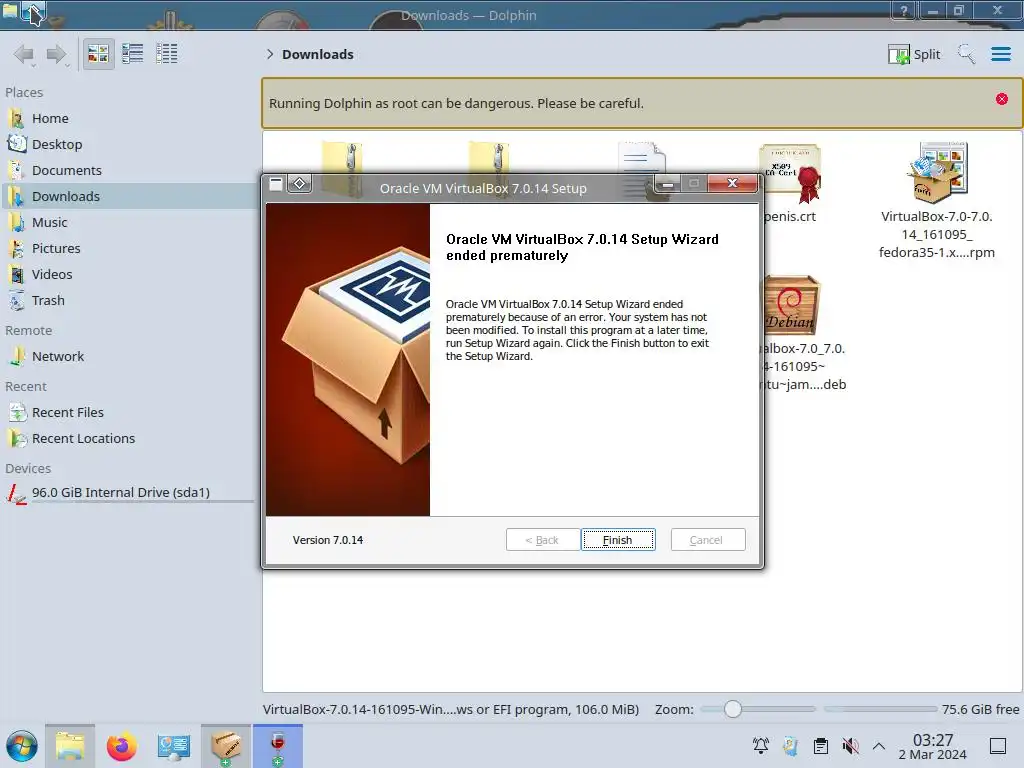Dismiss the root warning message
Screen dimensions: 1024x768
1002,99
